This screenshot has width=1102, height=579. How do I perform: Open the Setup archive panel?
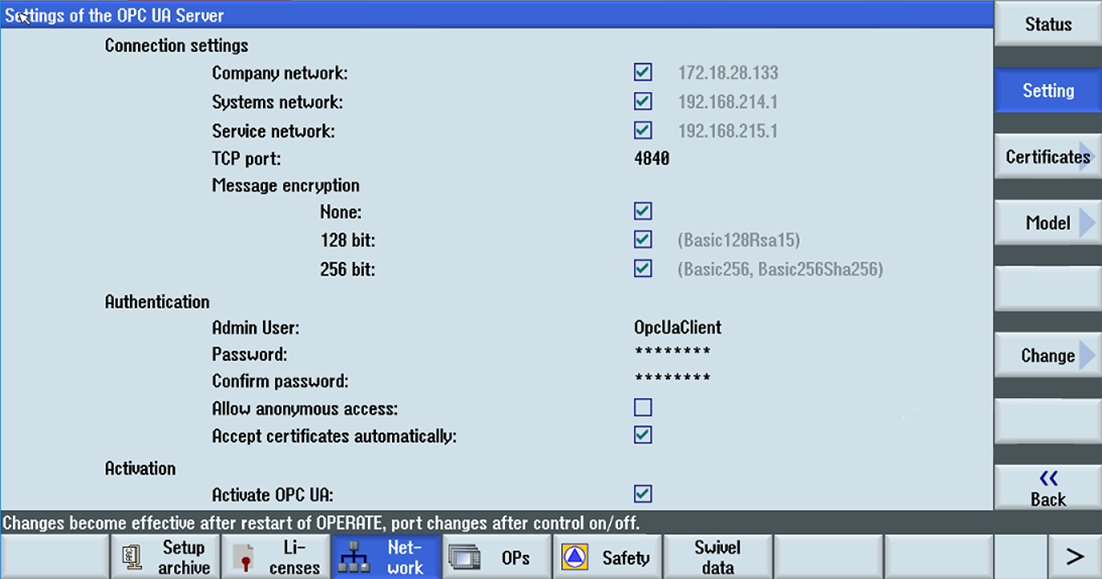coord(165,557)
